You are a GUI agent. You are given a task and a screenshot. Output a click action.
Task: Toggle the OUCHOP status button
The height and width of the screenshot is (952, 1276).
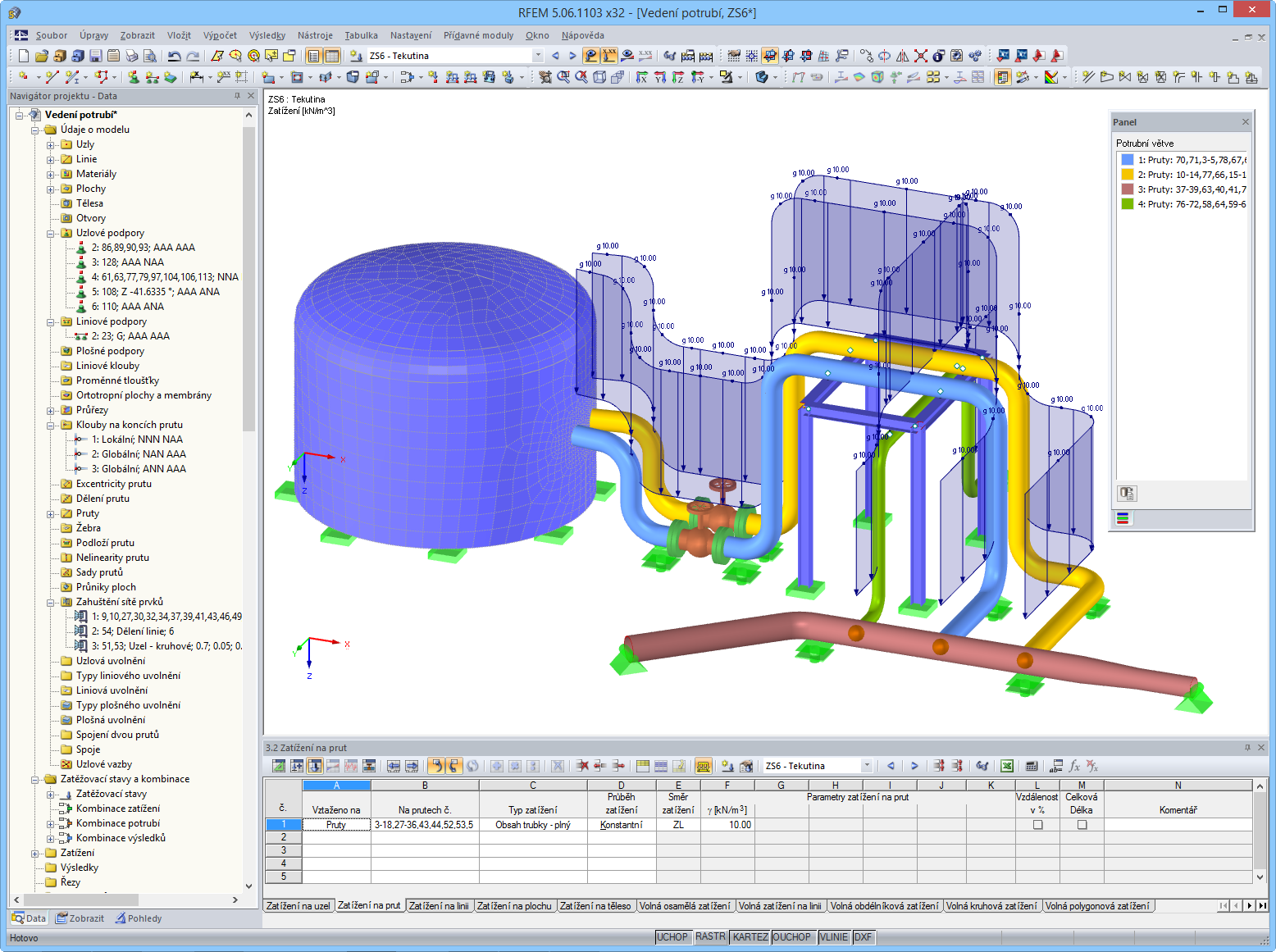click(791, 937)
